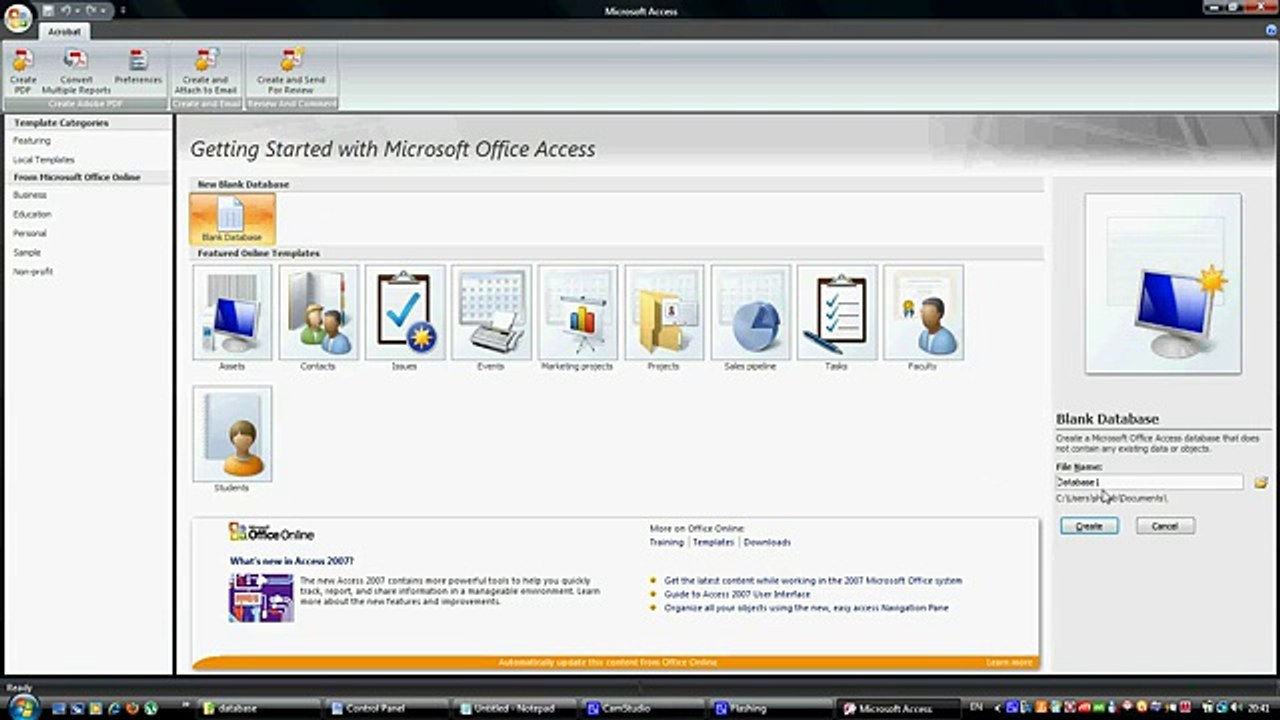Click Automatically update this content banner

(607, 662)
